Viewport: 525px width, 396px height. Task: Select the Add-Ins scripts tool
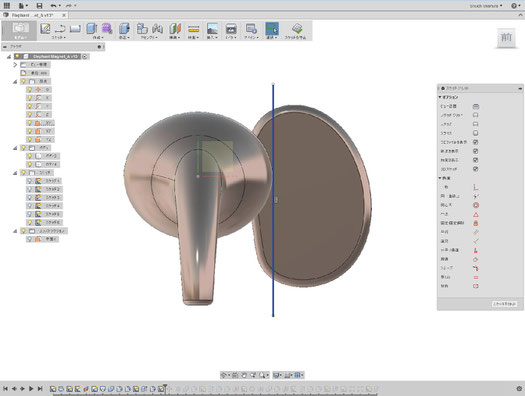pos(251,28)
